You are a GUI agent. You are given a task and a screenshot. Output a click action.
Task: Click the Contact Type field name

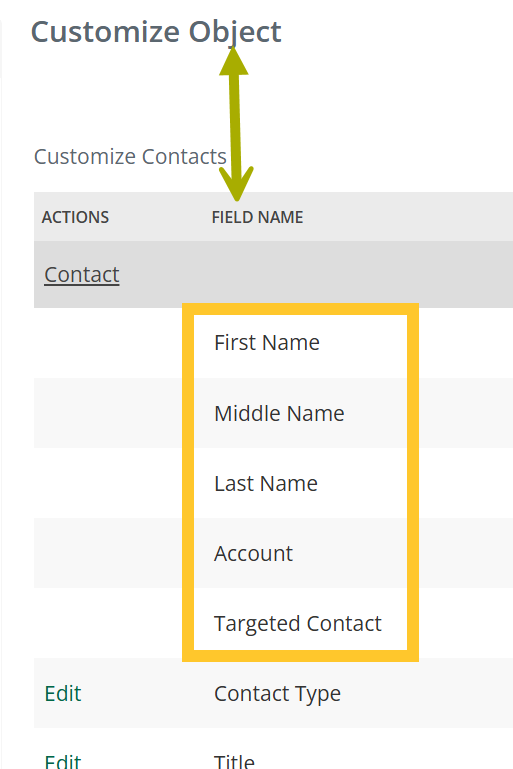[x=277, y=694]
